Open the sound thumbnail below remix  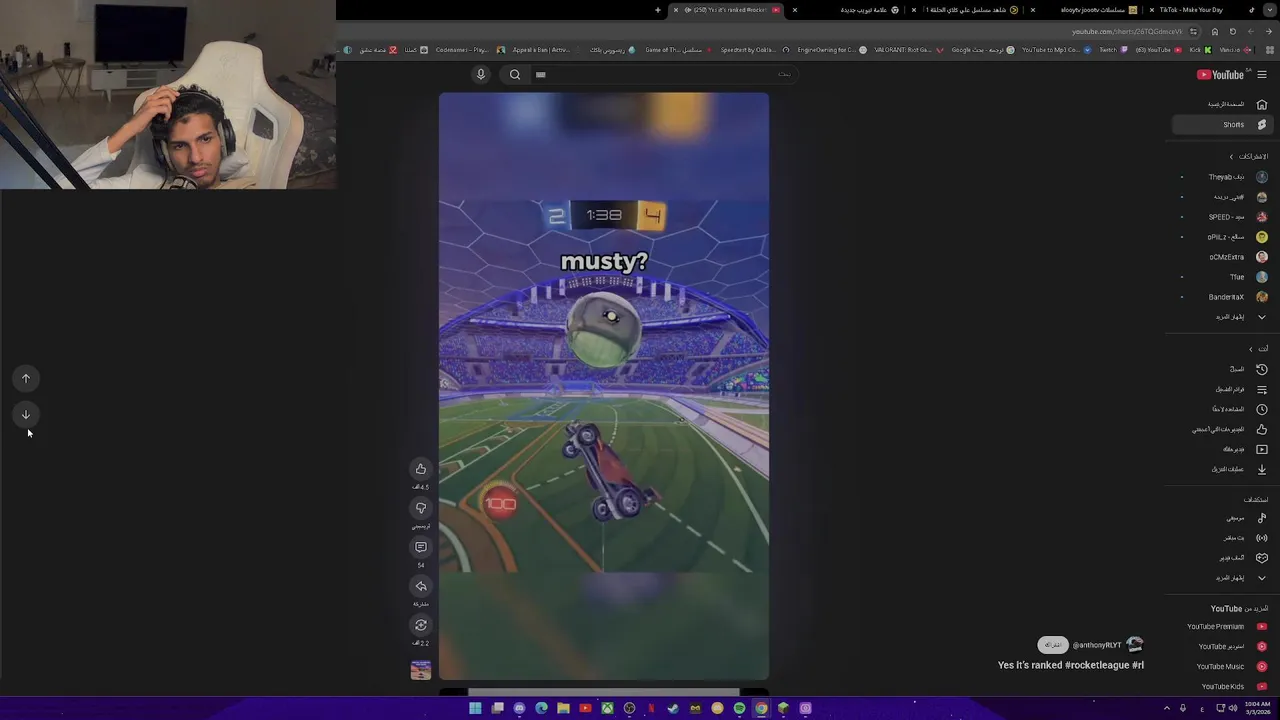click(421, 670)
